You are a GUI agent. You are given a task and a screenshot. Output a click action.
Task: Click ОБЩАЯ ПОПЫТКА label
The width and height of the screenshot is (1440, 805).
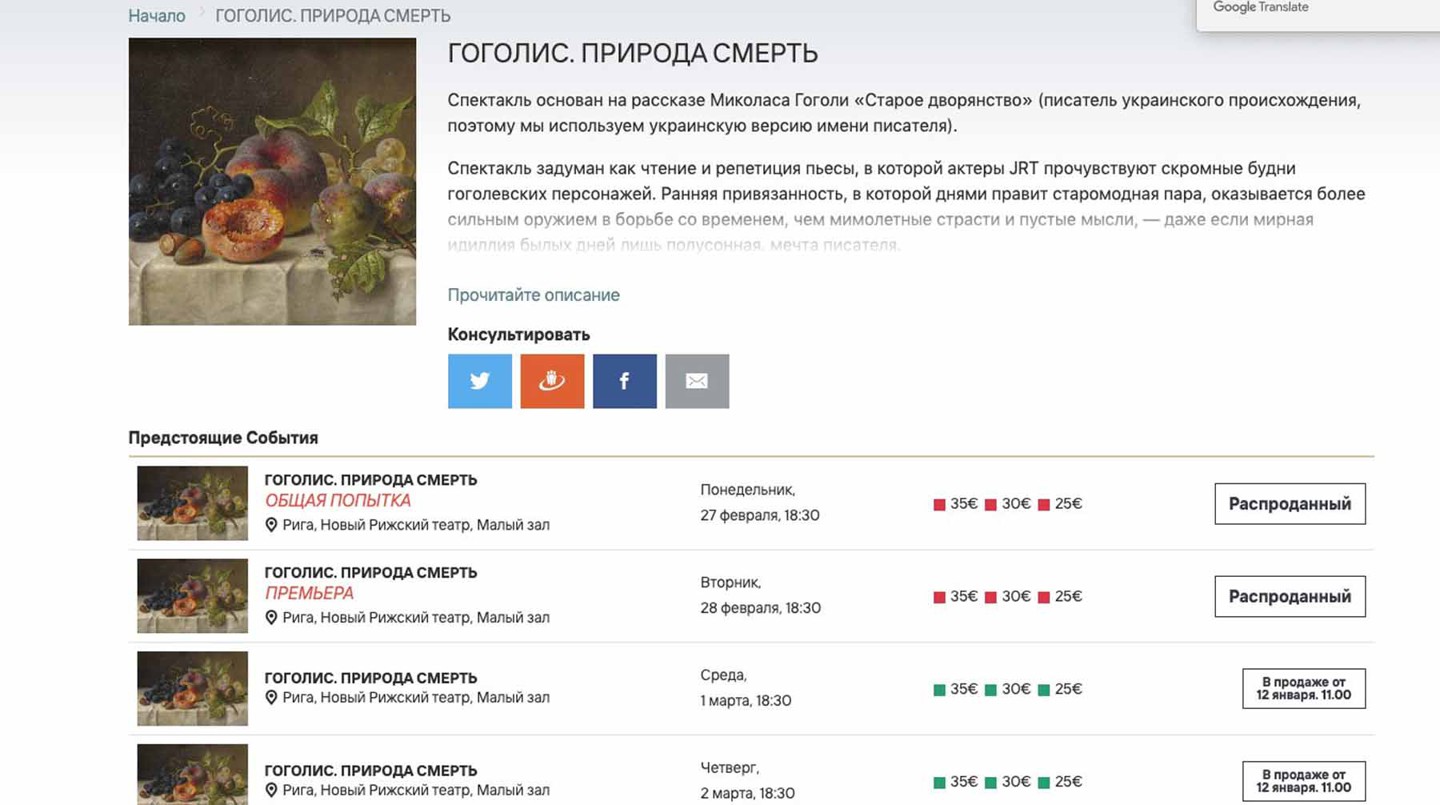click(338, 501)
